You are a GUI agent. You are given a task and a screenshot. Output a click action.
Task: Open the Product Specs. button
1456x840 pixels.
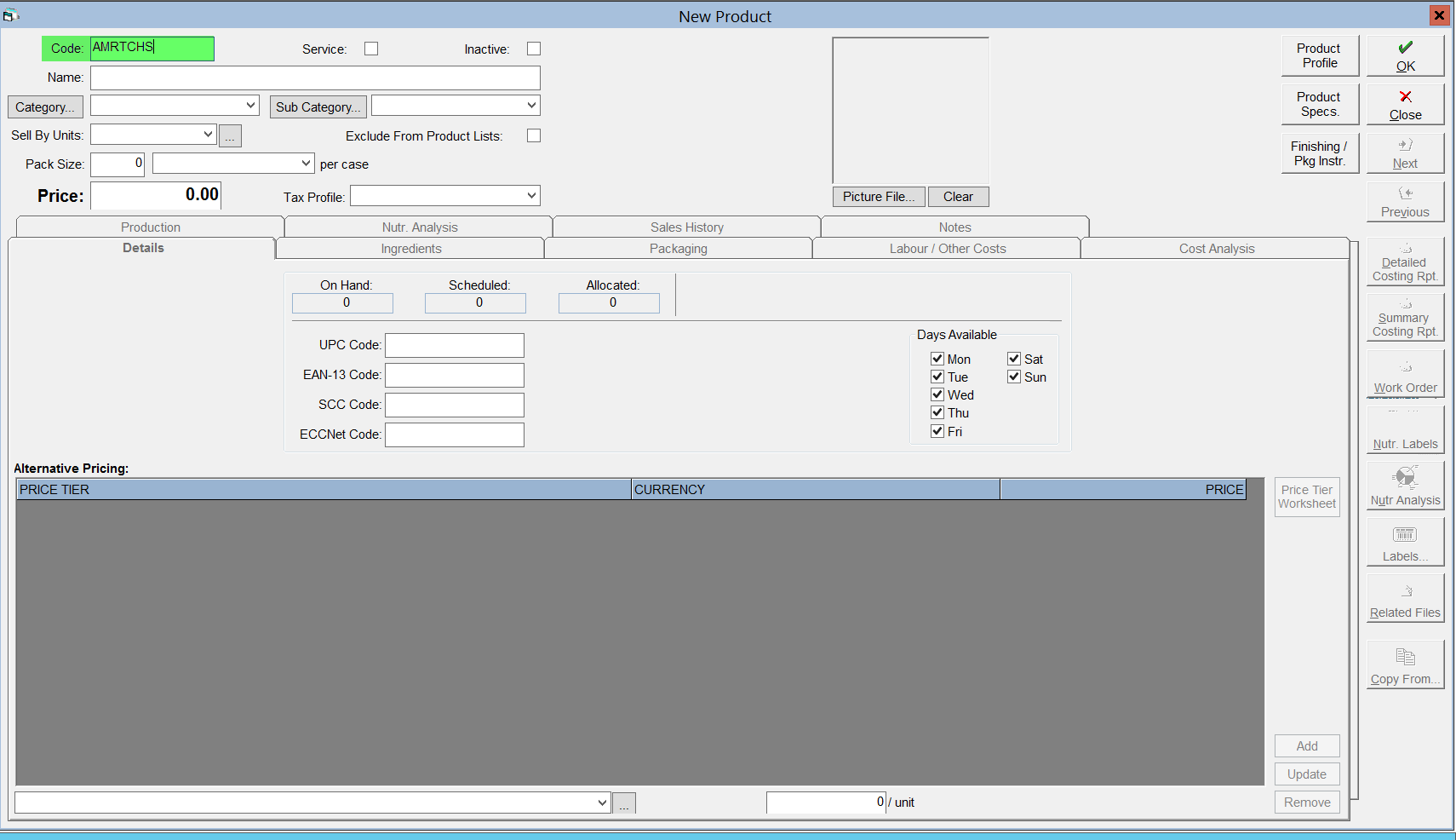[1319, 105]
